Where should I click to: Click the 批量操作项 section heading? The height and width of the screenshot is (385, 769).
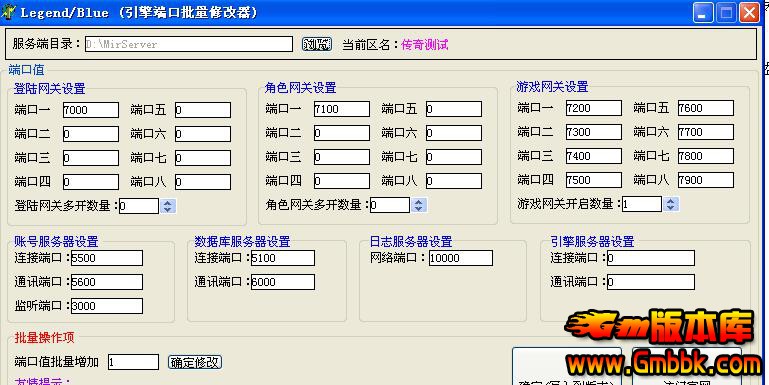coord(44,337)
